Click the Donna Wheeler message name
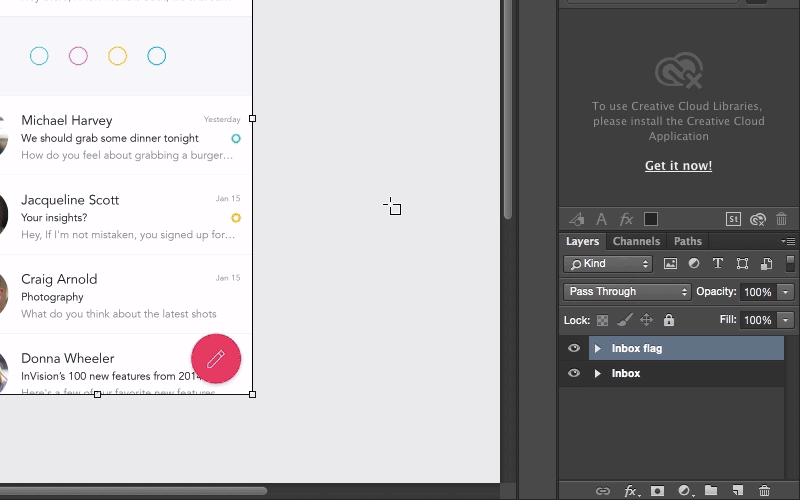The width and height of the screenshot is (800, 500). (68, 358)
